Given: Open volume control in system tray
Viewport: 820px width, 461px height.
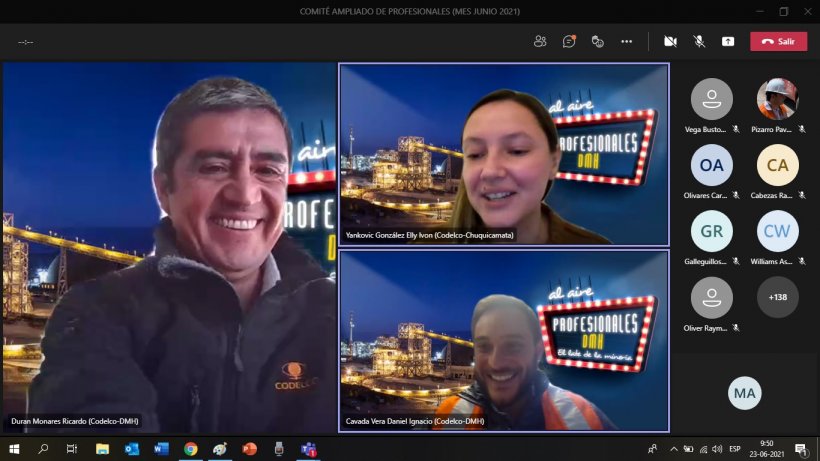Looking at the screenshot, I should coord(718,449).
